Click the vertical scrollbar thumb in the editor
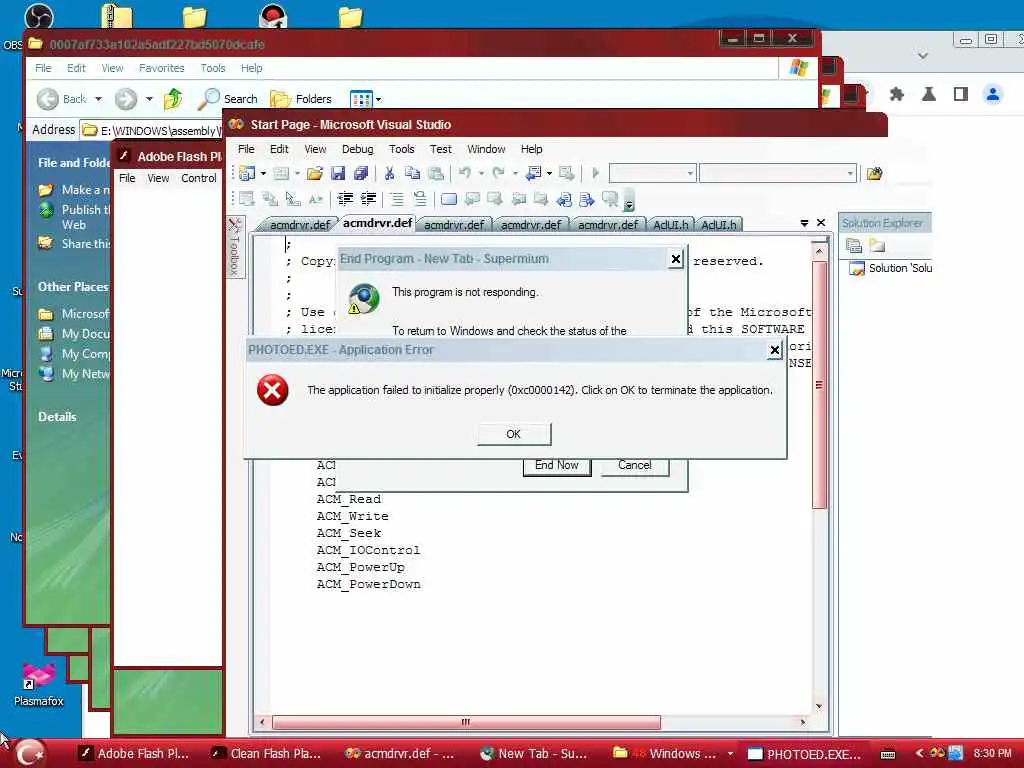This screenshot has height=768, width=1024. pos(819,385)
